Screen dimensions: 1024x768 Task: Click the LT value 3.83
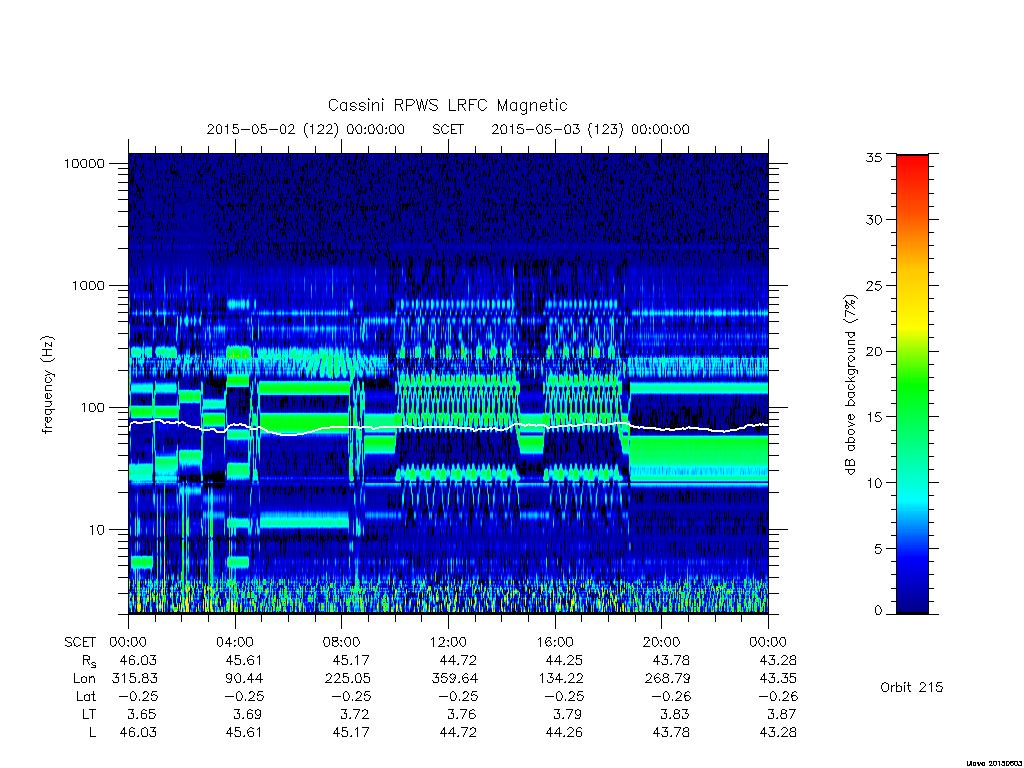coord(675,714)
